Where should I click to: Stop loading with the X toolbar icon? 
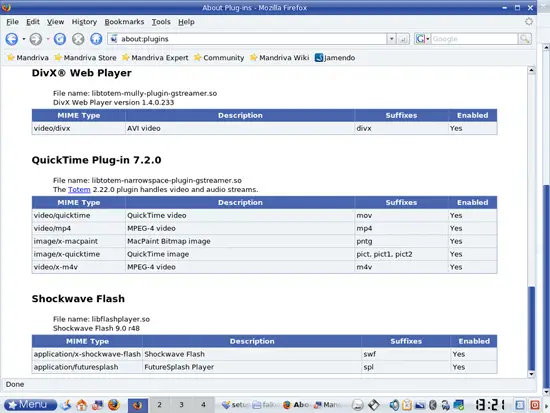78,39
